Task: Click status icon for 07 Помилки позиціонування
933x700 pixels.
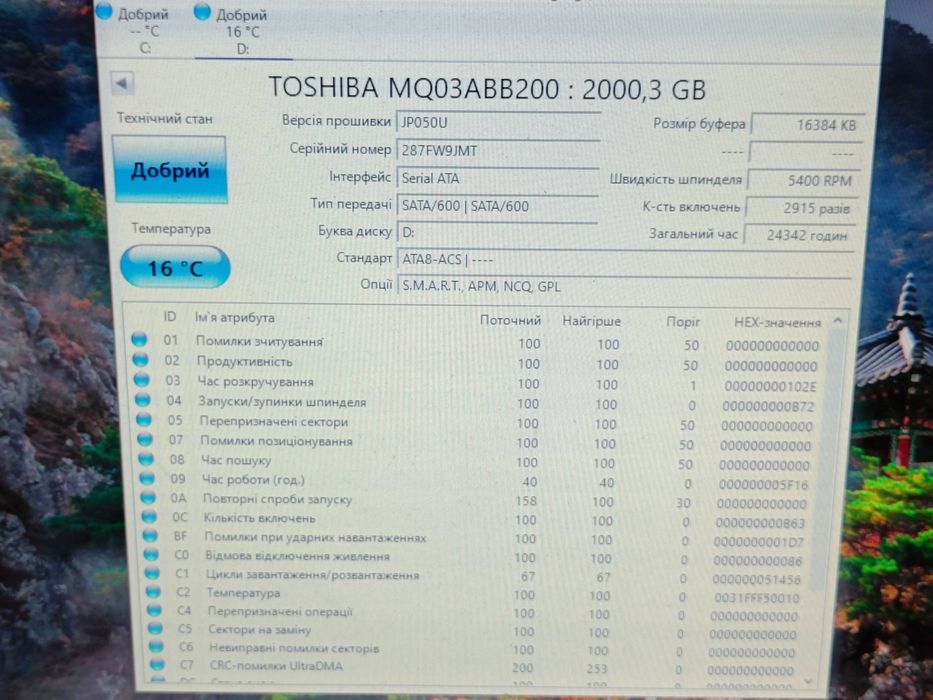Action: coord(145,439)
